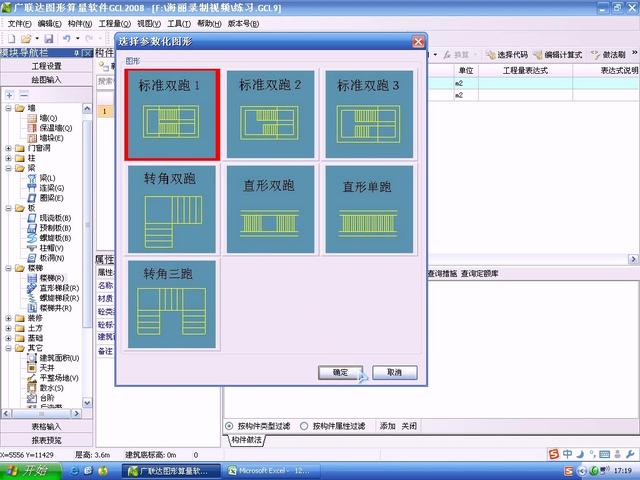The image size is (640, 480).
Task: Select 建筑面积(U) item in tree
Action: tap(56, 358)
